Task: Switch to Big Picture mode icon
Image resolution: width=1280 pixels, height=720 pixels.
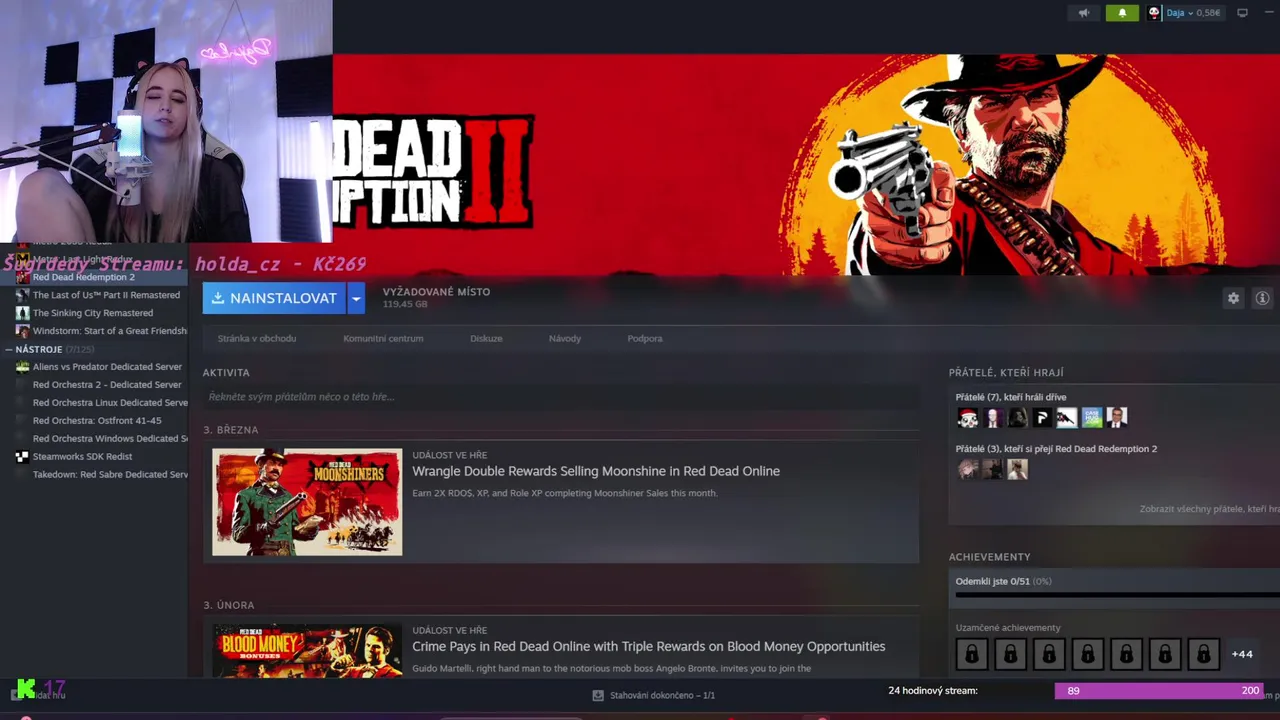Action: [x=1243, y=13]
